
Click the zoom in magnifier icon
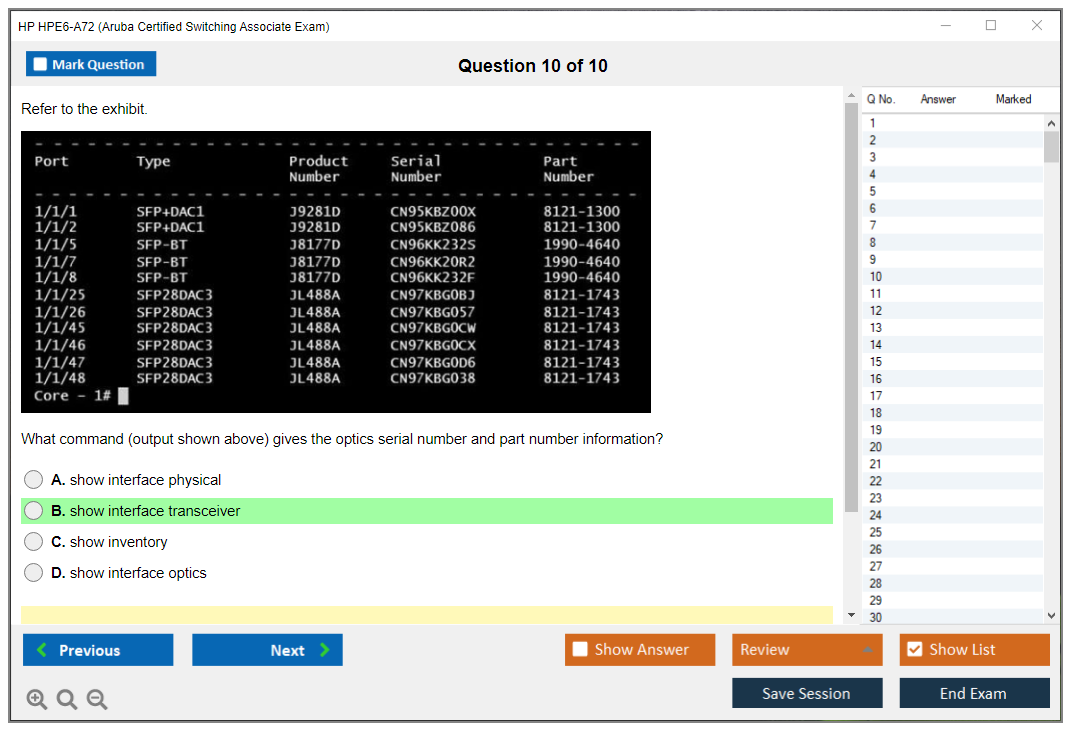(37, 700)
